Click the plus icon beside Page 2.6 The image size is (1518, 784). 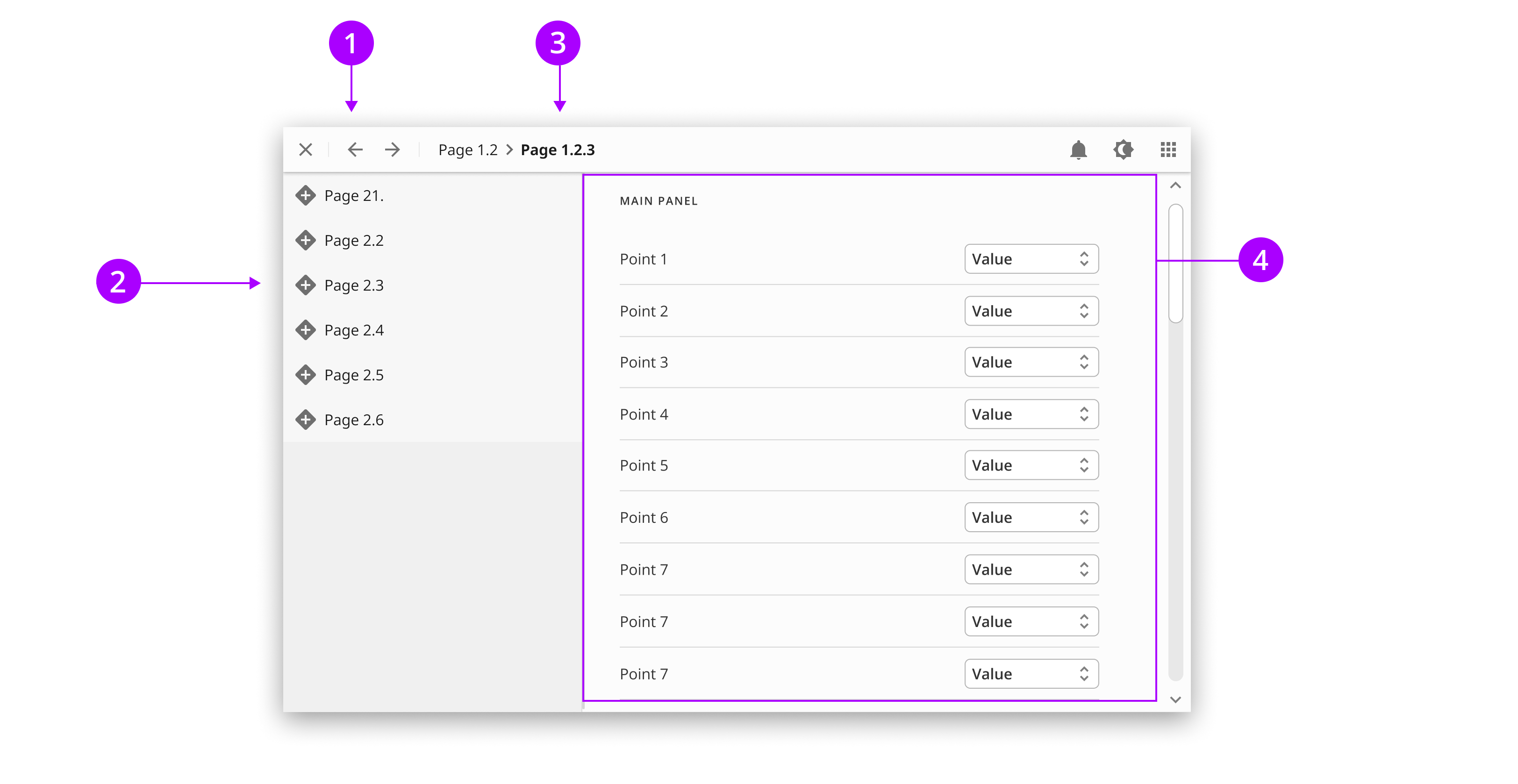coord(305,420)
